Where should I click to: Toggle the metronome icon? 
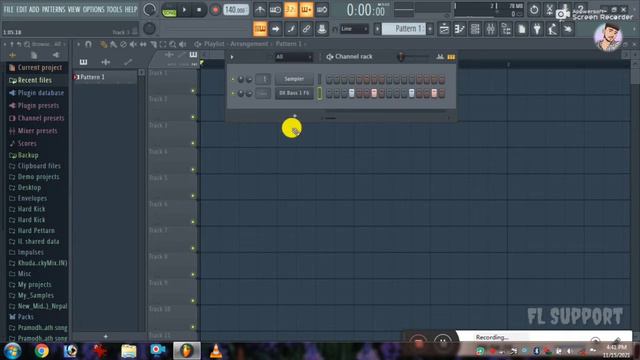(x=260, y=9)
